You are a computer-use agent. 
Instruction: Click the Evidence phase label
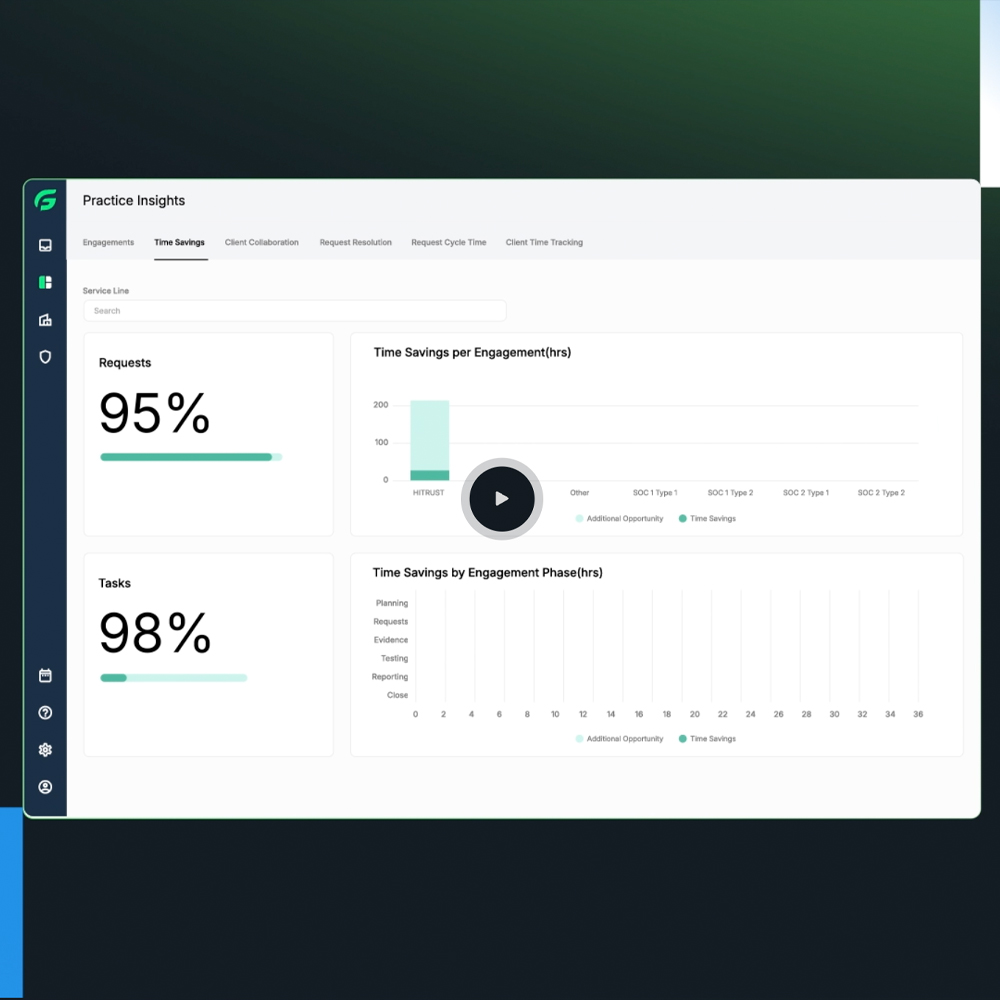[391, 640]
